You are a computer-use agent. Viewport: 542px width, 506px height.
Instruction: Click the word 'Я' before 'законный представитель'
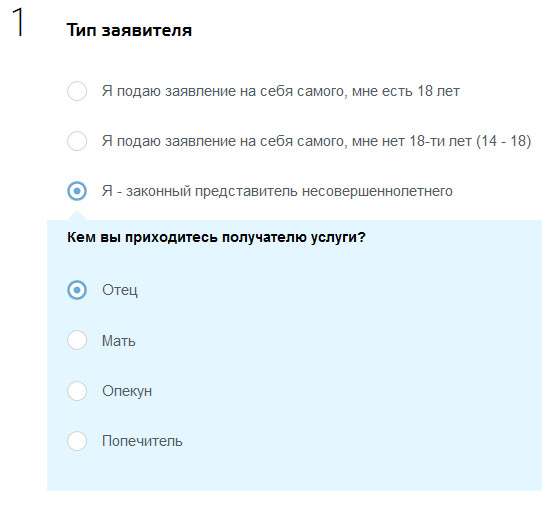(107, 191)
